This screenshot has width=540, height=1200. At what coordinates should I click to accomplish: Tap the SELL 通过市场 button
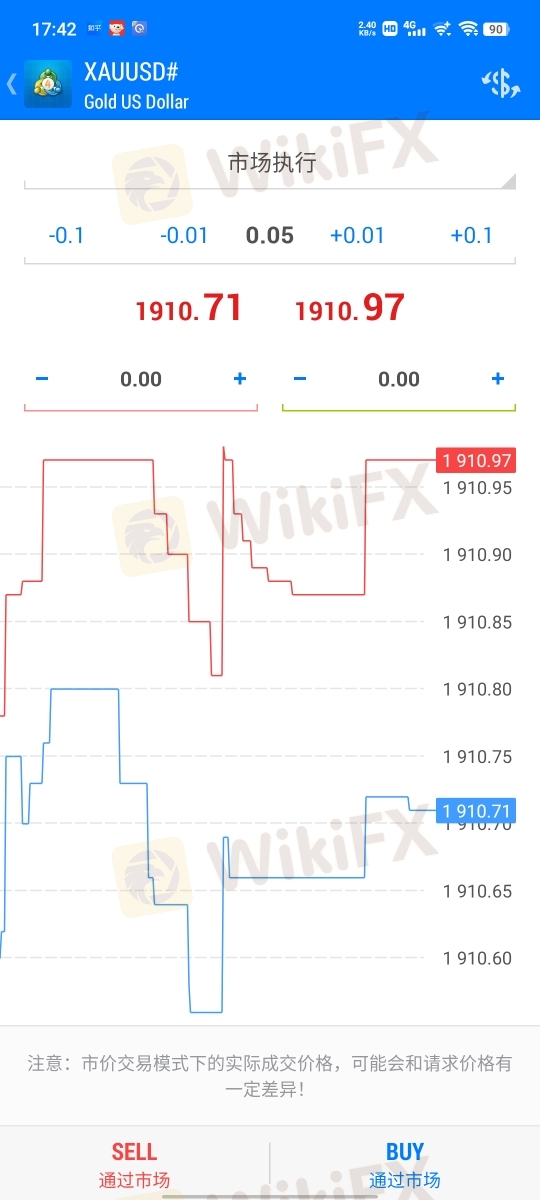(134, 1164)
